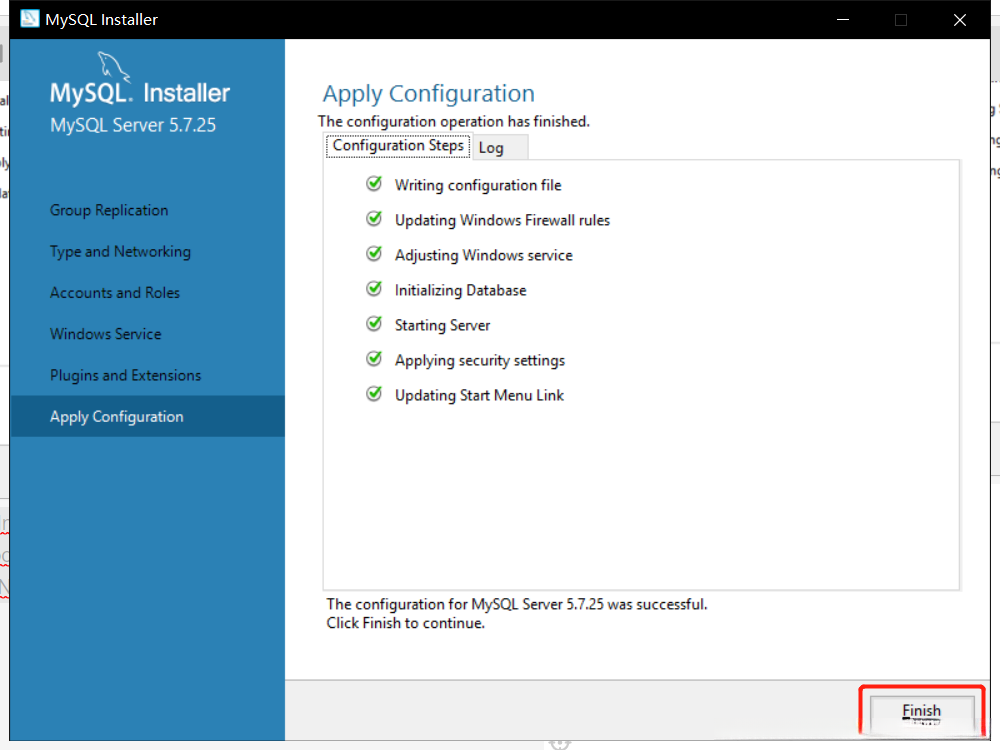Viewport: 1000px width, 750px height.
Task: Click the MySQL dolphin logo
Action: coord(114,67)
